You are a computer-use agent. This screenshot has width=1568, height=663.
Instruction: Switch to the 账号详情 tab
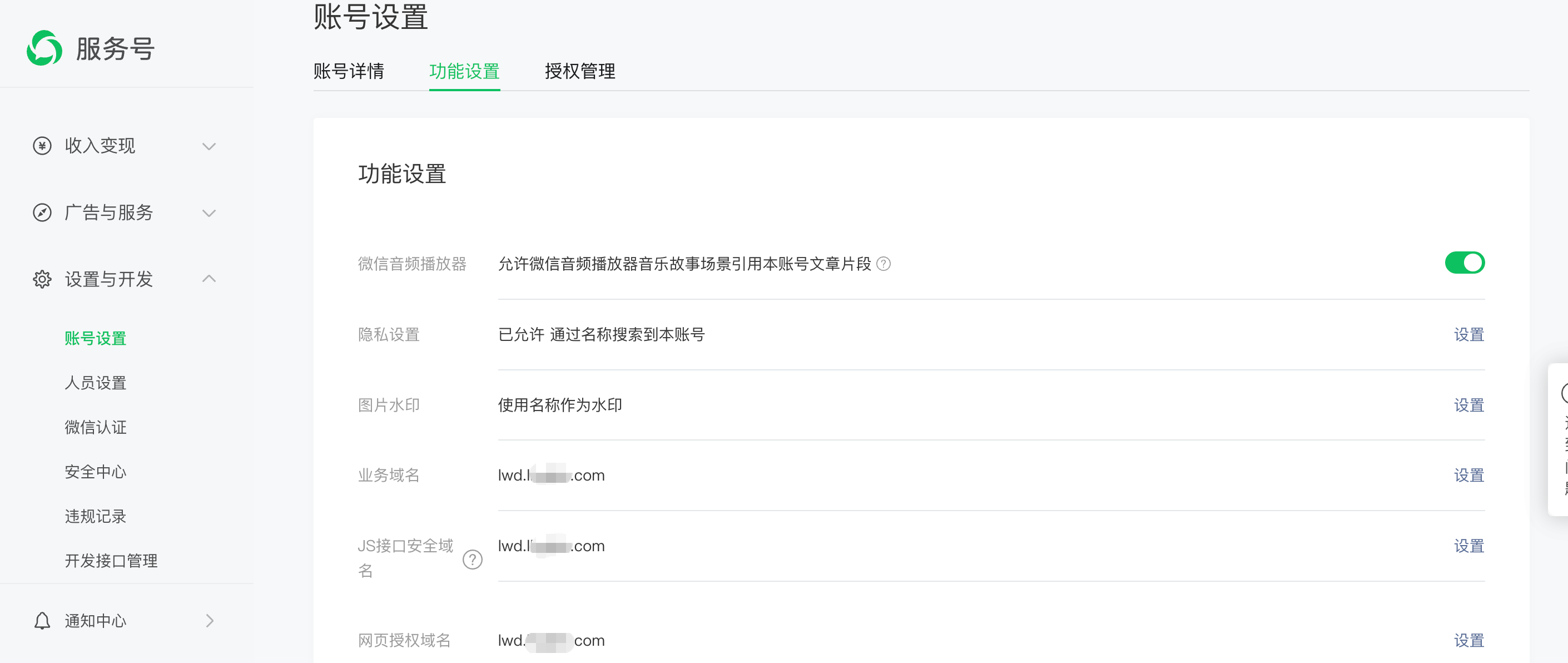[348, 71]
